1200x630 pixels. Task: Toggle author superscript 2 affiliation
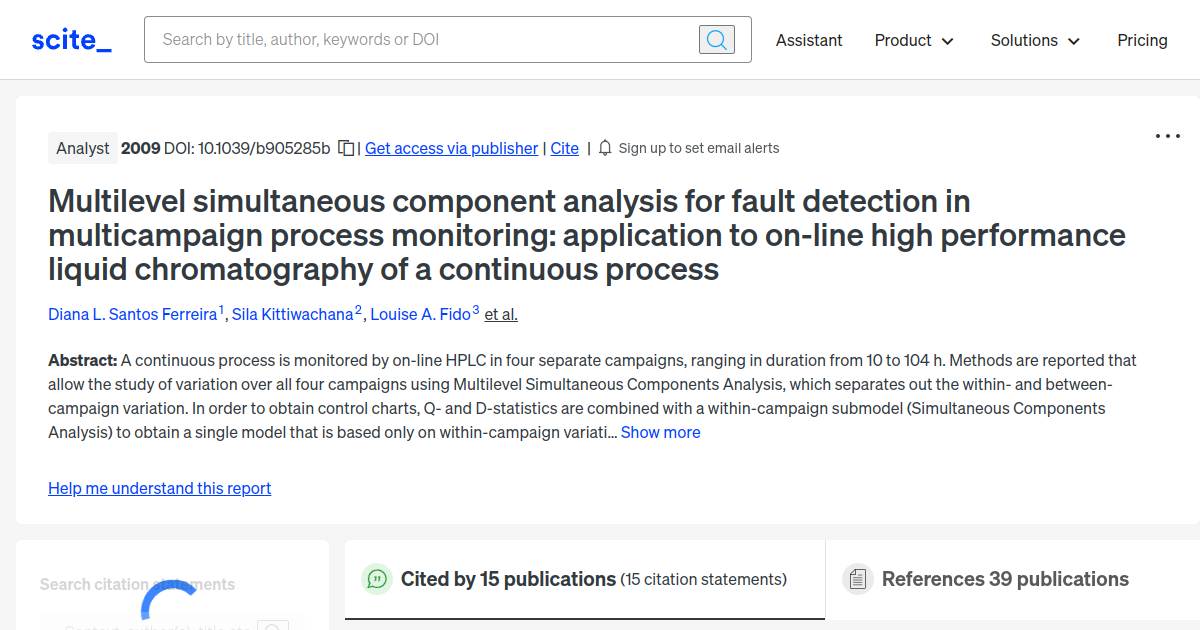[x=357, y=308]
